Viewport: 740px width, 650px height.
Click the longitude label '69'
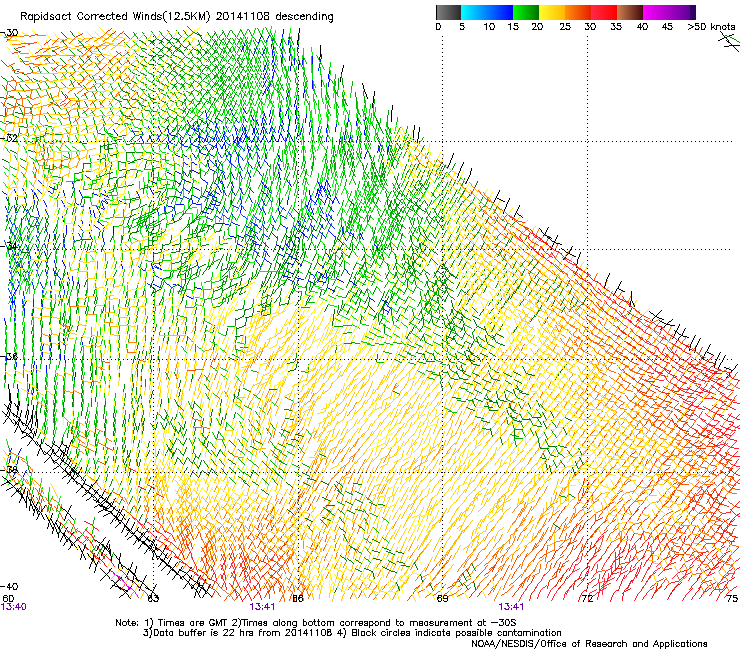[442, 599]
